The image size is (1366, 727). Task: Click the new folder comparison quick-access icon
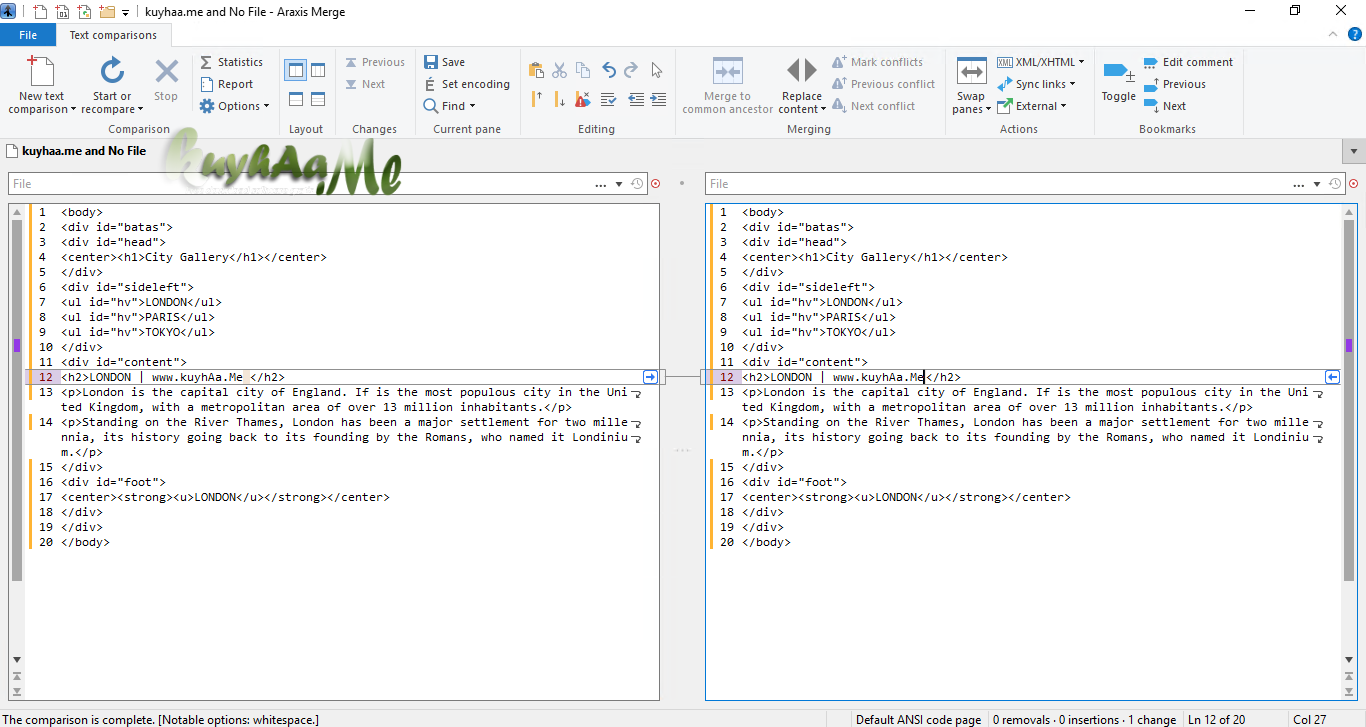107,11
